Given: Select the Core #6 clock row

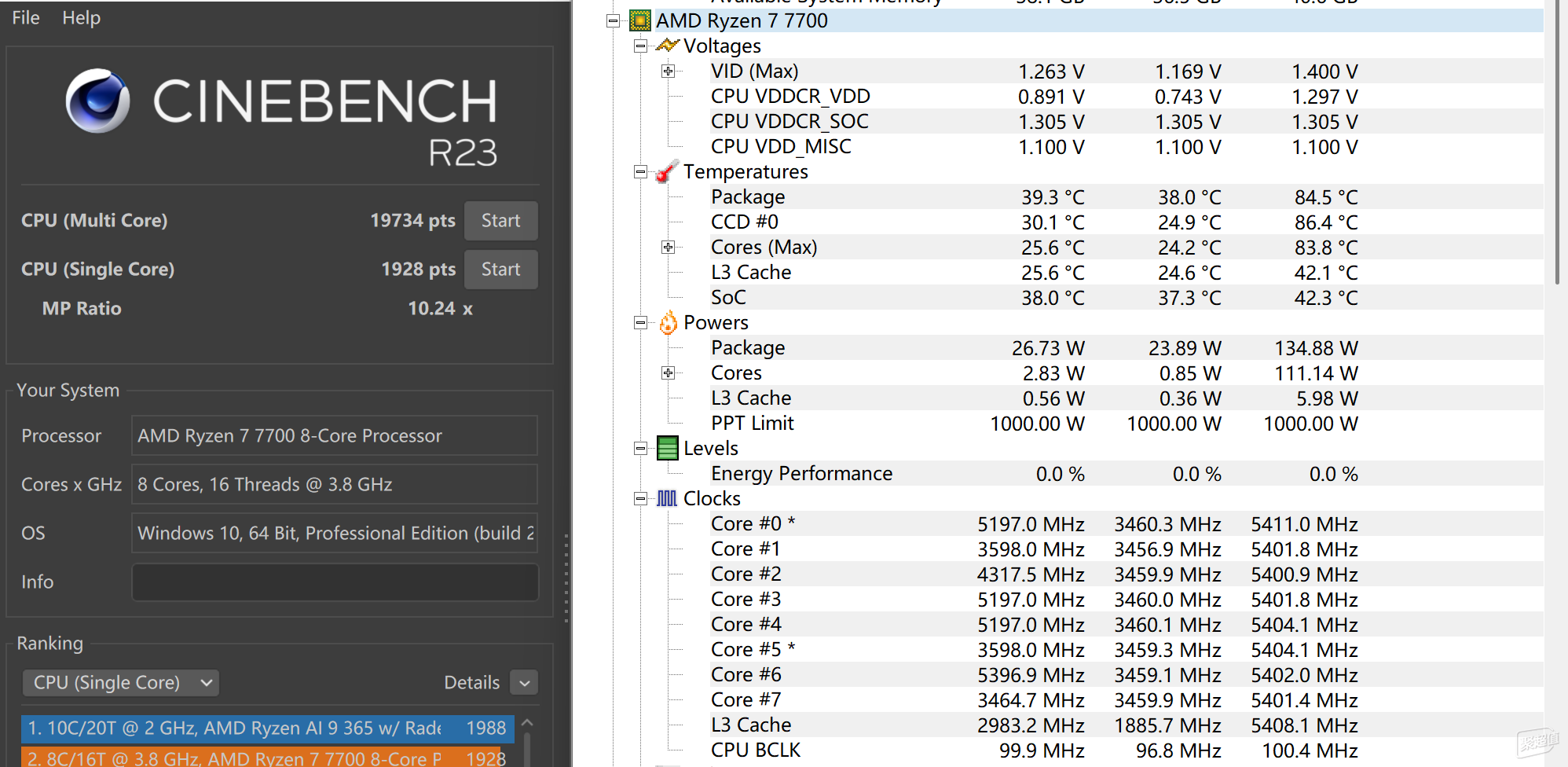Looking at the screenshot, I should point(1125,675).
